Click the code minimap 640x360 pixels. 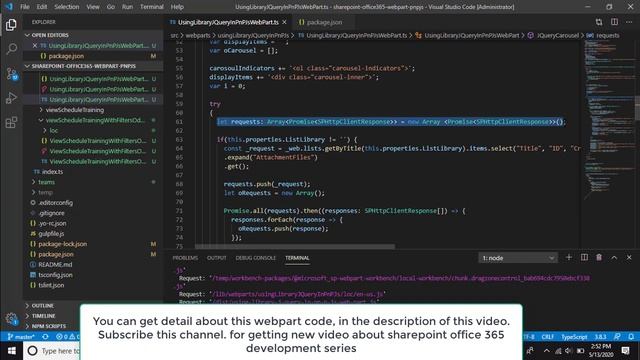[x=609, y=118]
